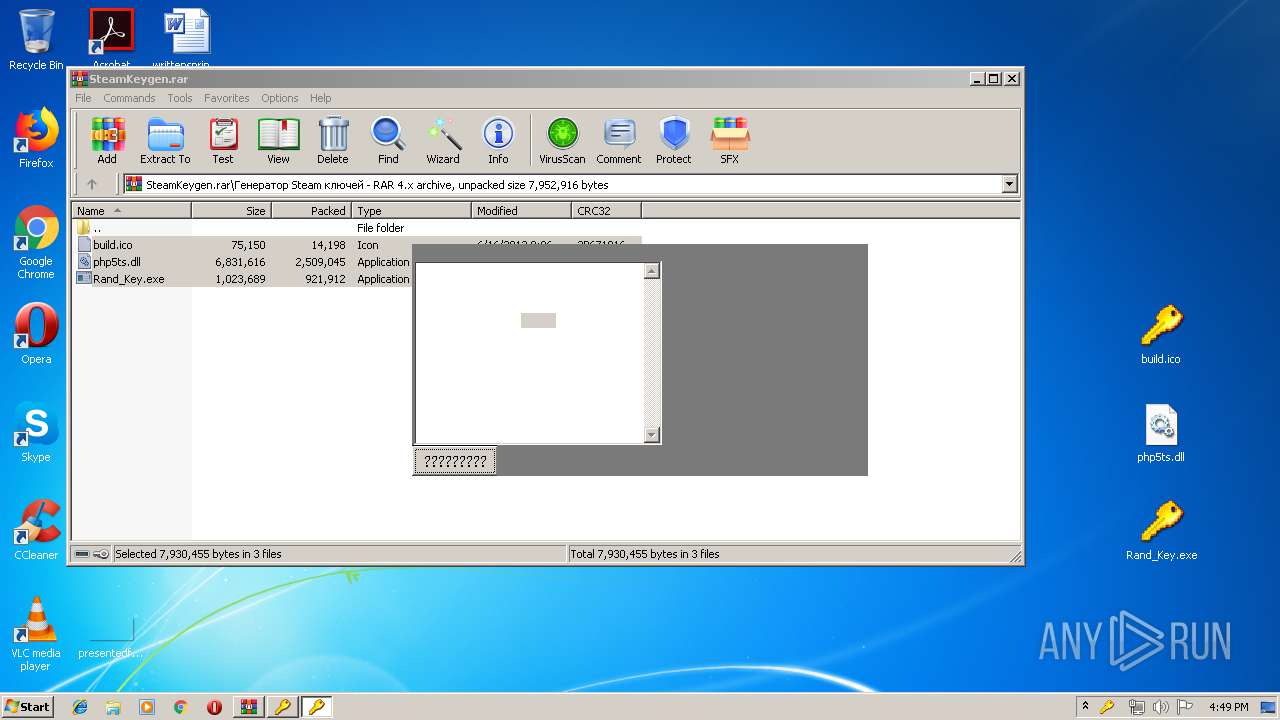This screenshot has width=1280, height=720.
Task: Open the Help menu
Action: [x=321, y=98]
